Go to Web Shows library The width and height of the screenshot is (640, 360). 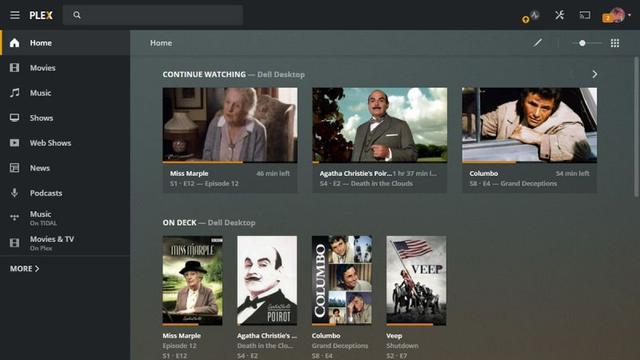[65, 143]
